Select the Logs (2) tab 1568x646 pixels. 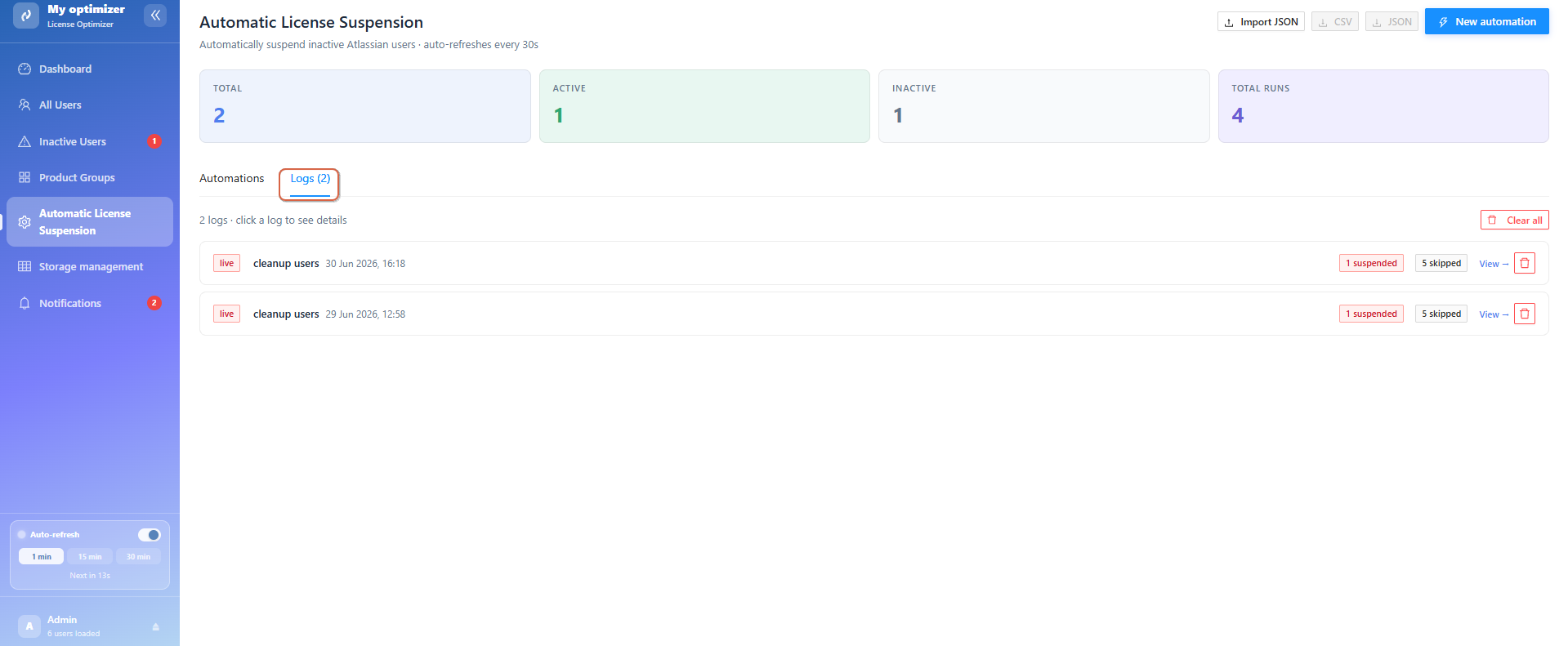(310, 179)
